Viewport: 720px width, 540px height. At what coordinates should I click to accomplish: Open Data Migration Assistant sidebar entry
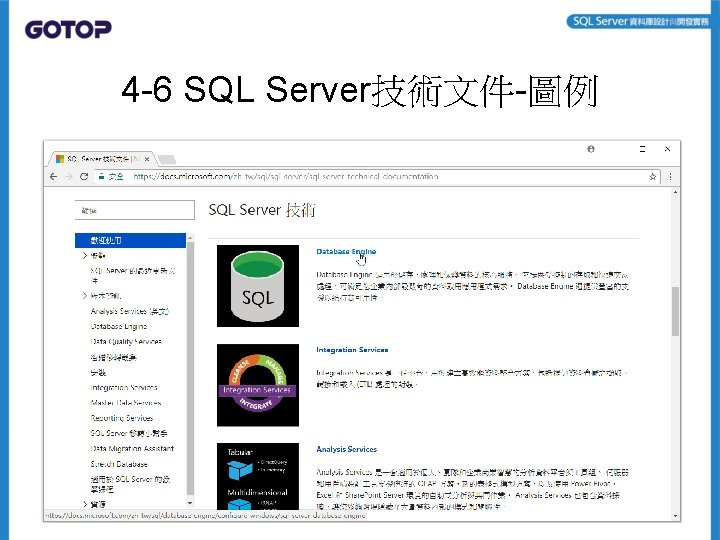pyautogui.click(x=132, y=448)
